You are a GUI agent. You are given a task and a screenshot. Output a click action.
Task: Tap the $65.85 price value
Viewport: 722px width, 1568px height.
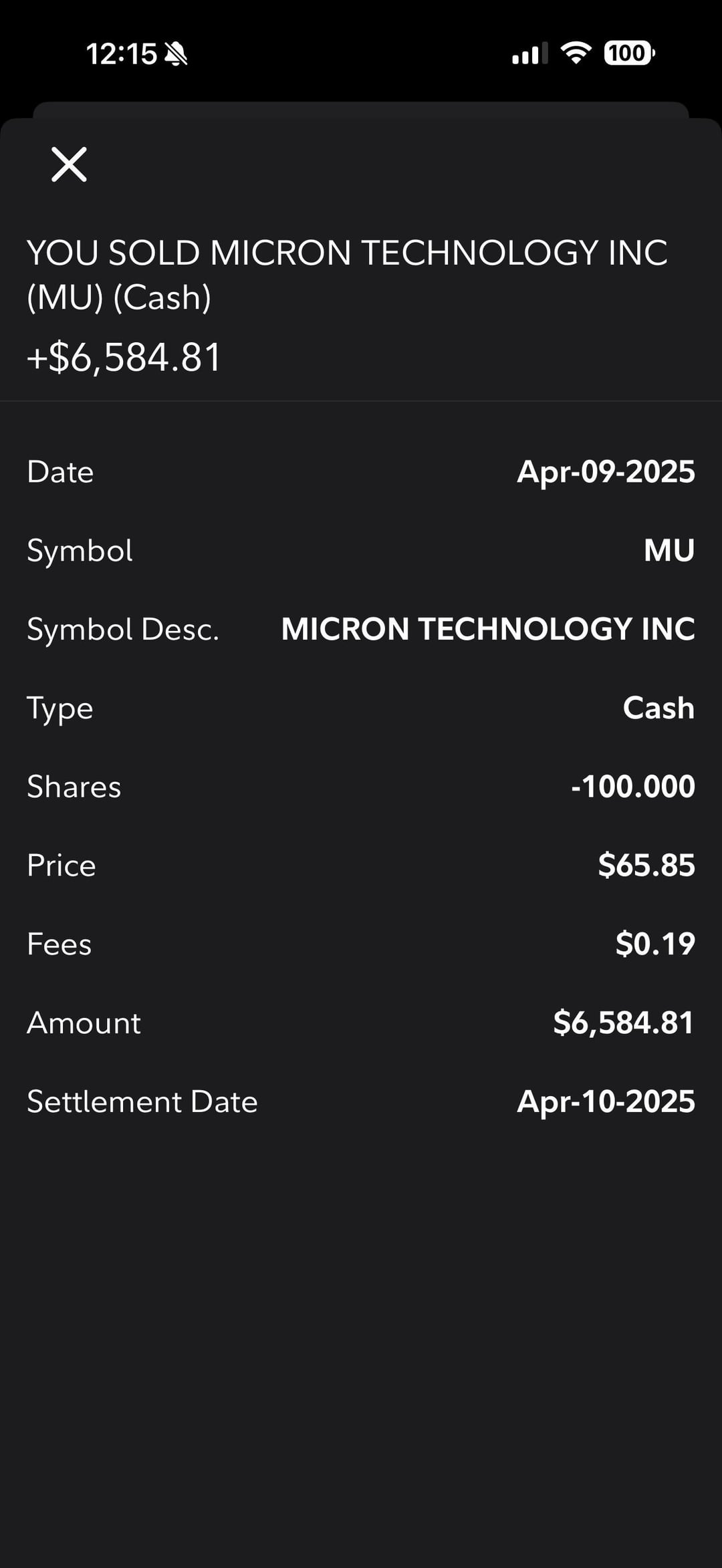tap(646, 865)
